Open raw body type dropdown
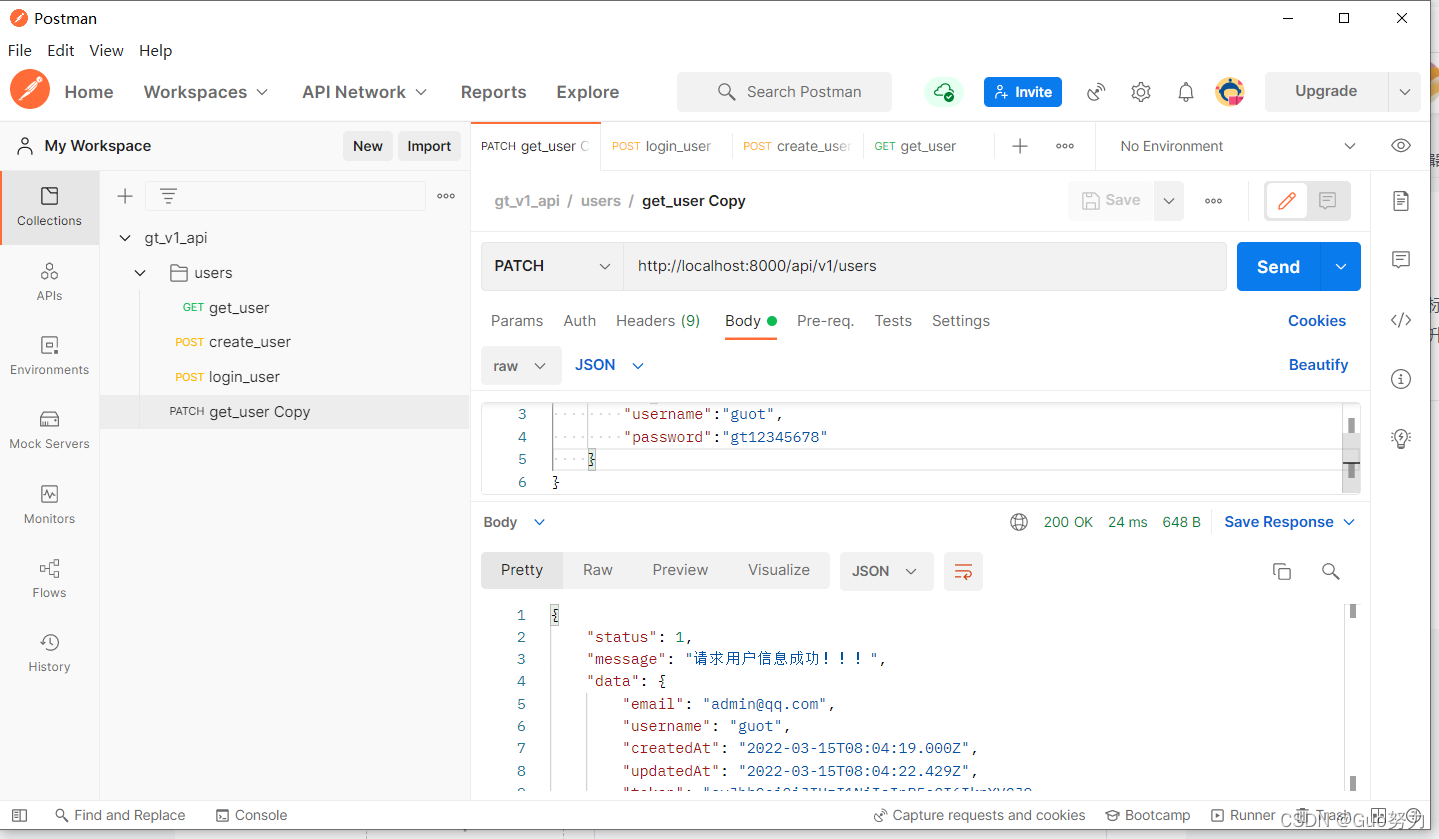Screen dimensions: 1439x839 [x=520, y=366]
